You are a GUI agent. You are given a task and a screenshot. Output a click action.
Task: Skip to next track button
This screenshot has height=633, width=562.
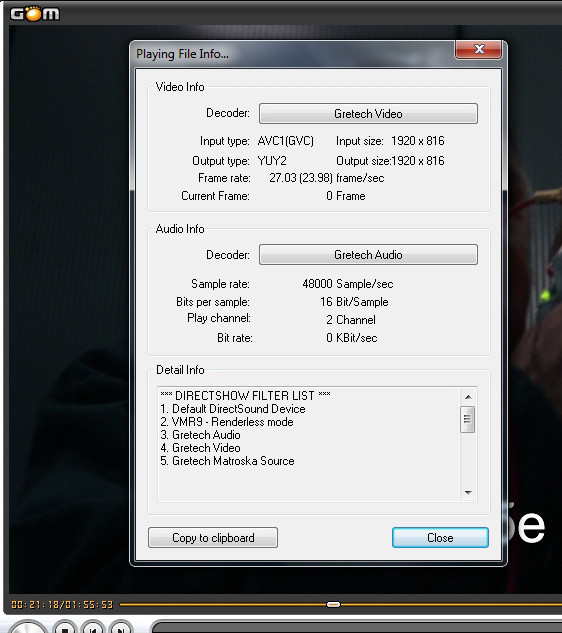120,627
